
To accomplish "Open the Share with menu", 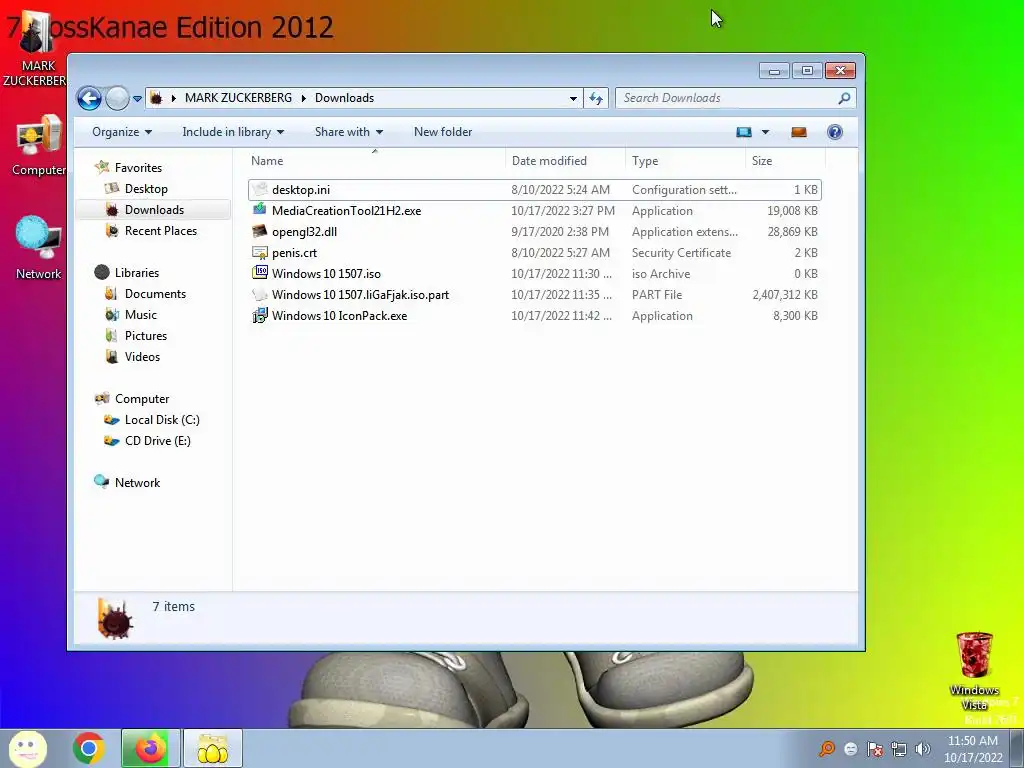I will (349, 132).
